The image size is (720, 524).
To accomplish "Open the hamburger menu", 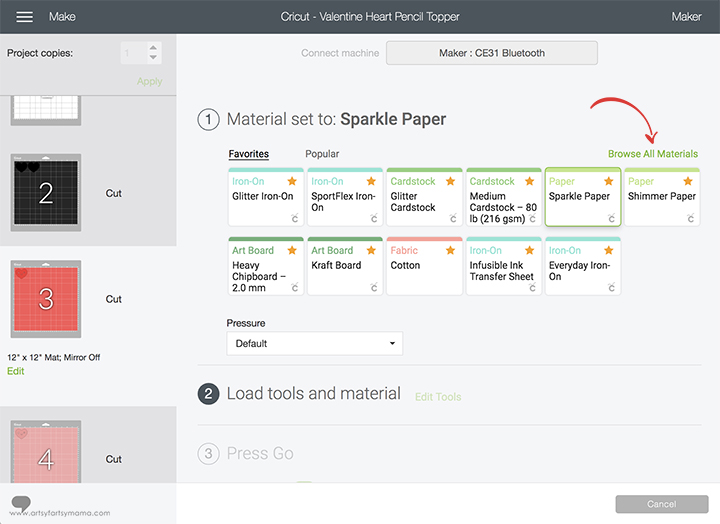I will click(x=24, y=17).
